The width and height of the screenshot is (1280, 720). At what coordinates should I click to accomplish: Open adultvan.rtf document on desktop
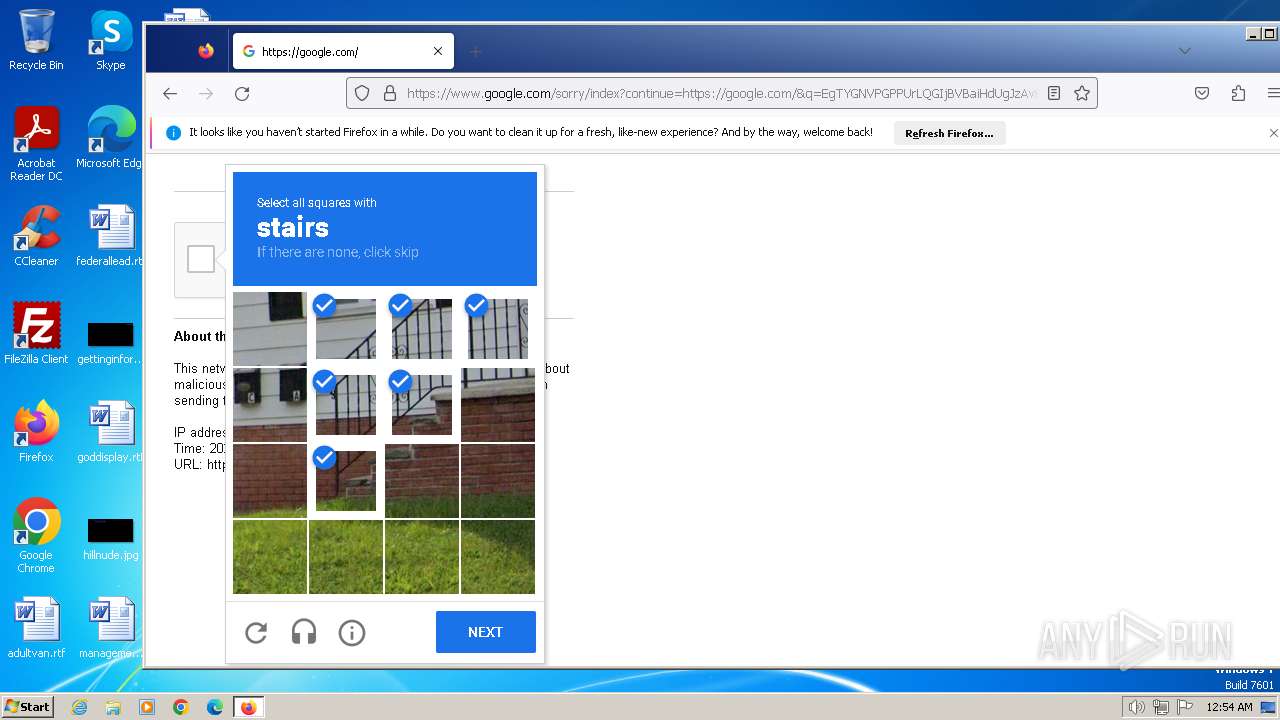pos(36,629)
